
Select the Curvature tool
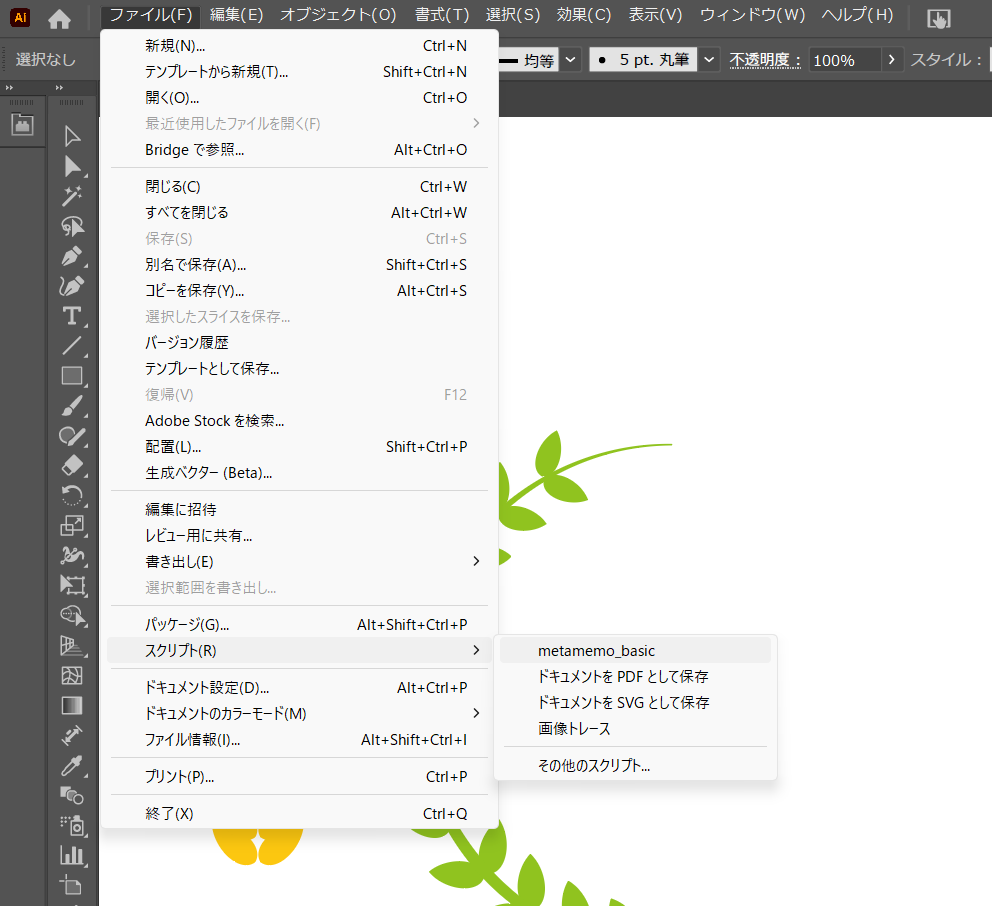(72, 286)
